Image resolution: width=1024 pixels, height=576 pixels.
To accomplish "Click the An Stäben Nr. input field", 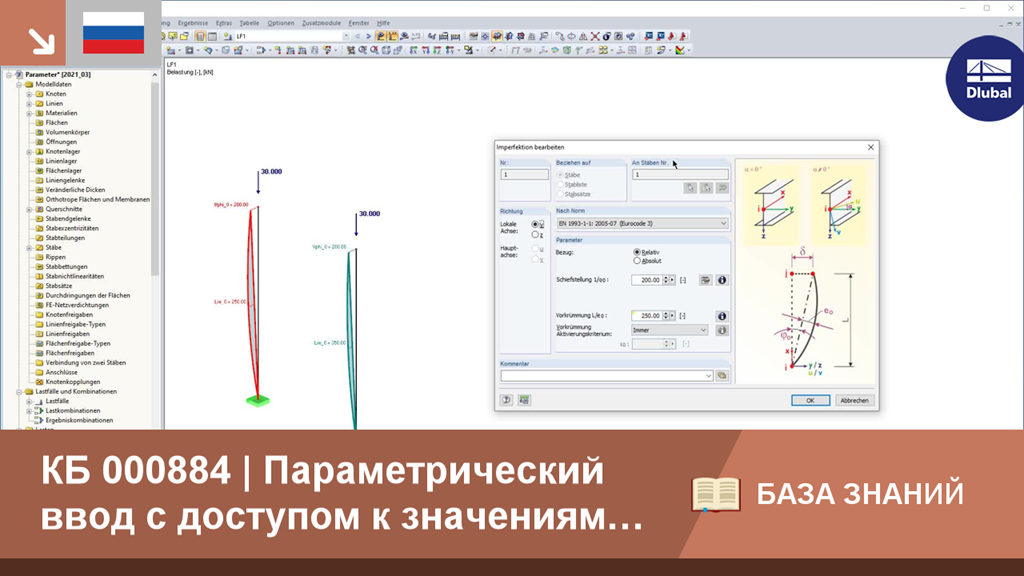I will pos(680,175).
